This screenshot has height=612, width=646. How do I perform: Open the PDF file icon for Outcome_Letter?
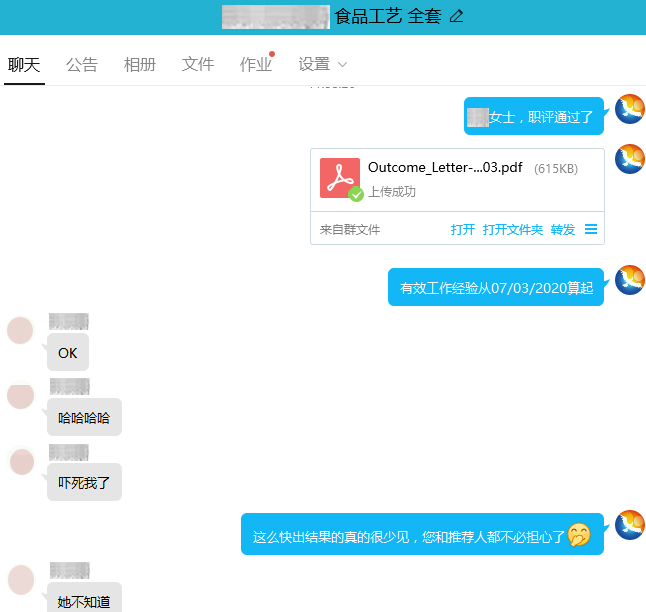click(340, 178)
